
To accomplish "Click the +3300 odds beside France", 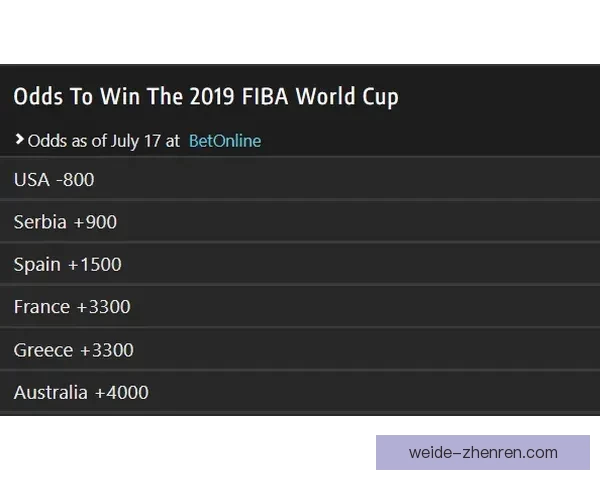I will click(104, 307).
